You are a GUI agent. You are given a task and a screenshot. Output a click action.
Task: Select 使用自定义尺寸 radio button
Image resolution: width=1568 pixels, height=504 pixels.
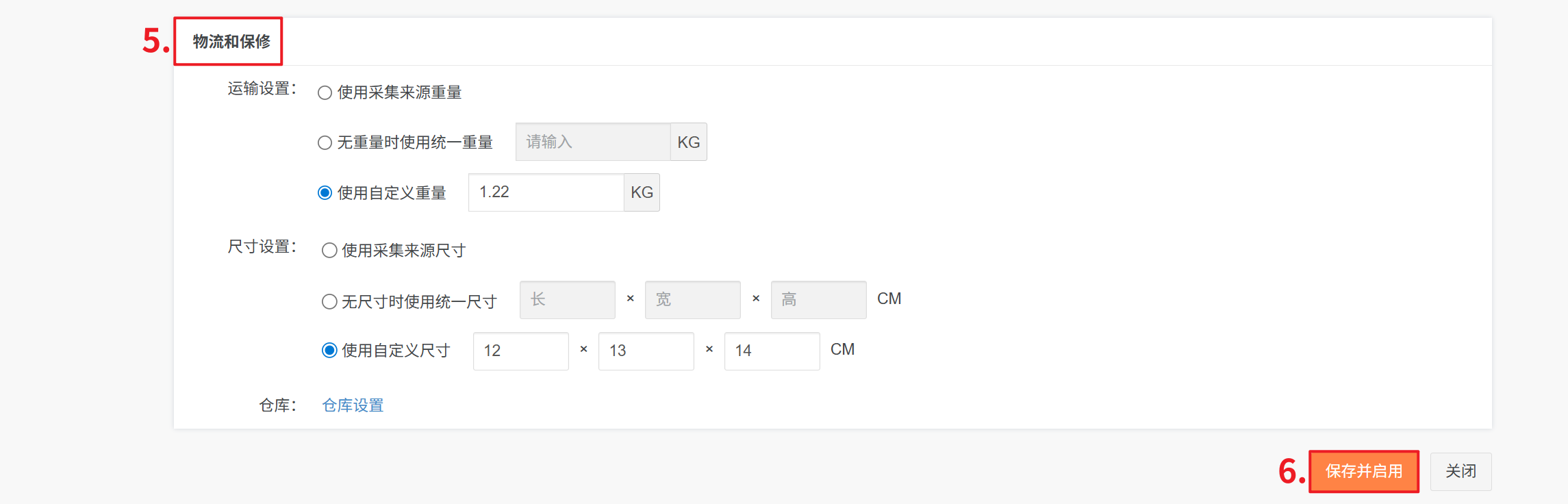pos(329,351)
